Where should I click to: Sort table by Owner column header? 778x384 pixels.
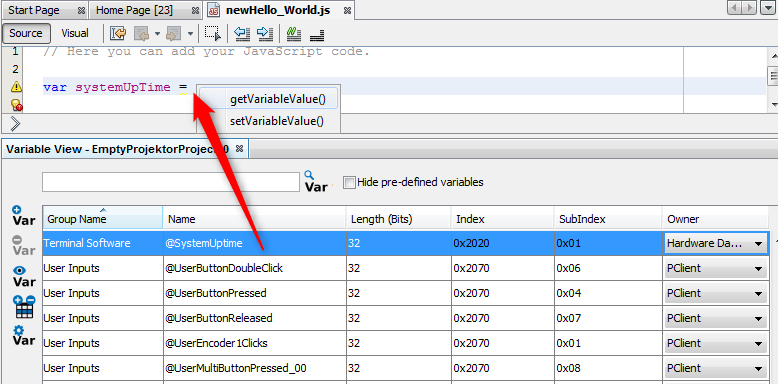point(715,219)
